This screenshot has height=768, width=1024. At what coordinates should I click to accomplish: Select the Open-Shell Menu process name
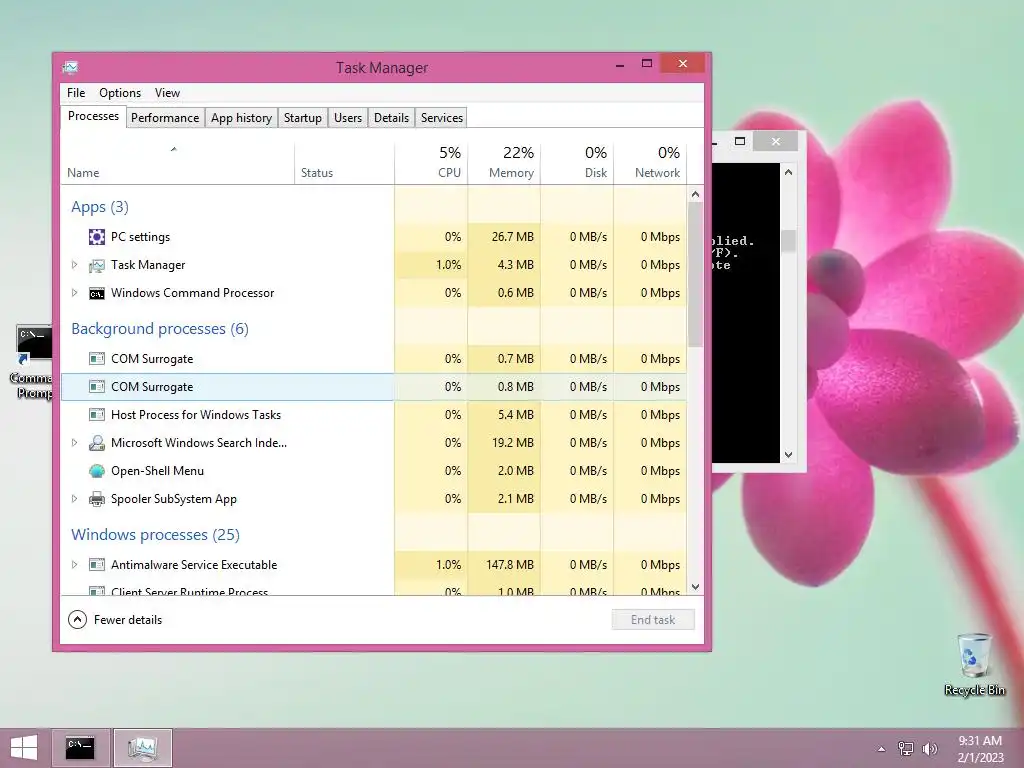point(157,471)
